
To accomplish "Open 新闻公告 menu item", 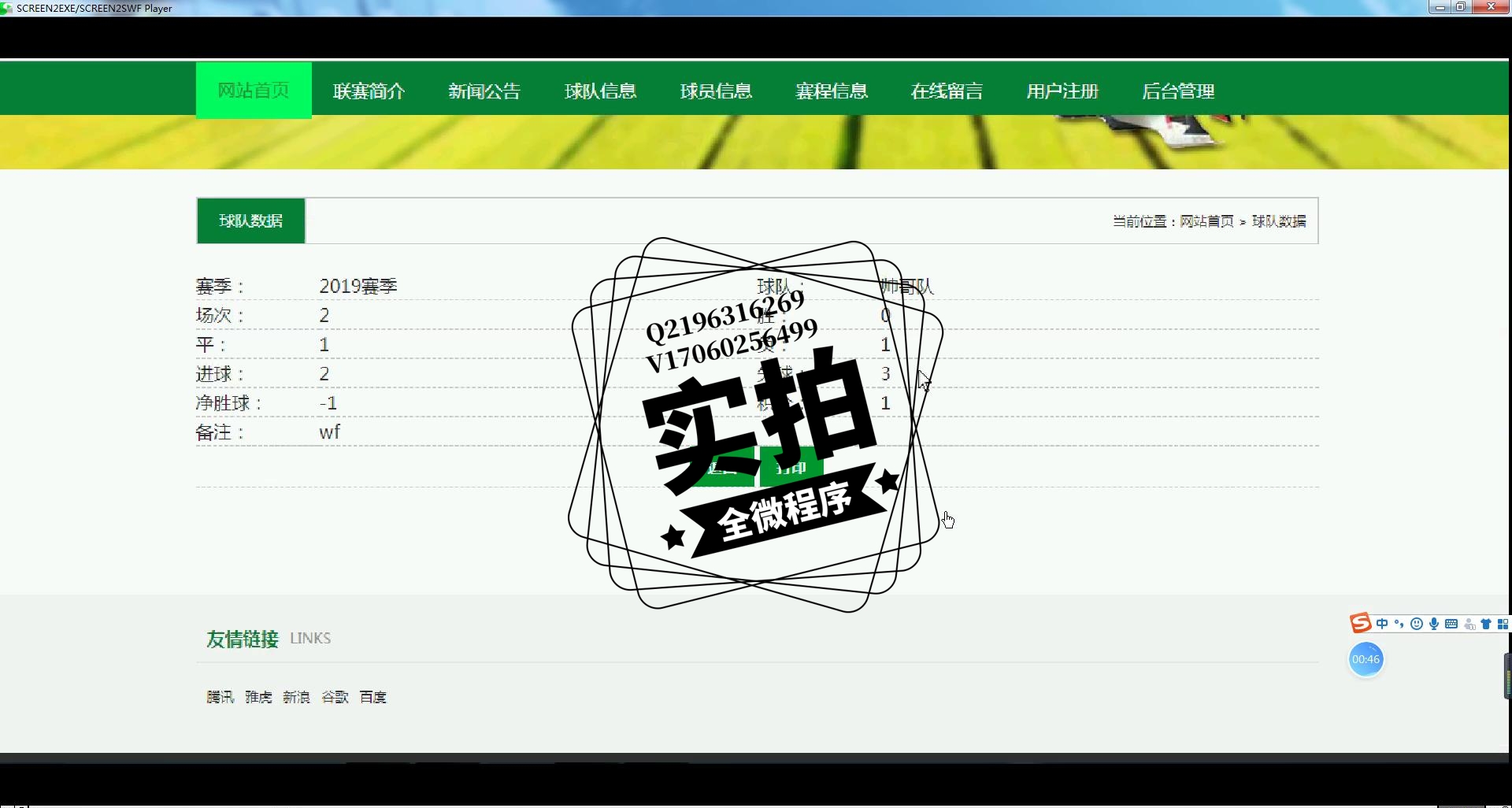I will [484, 91].
